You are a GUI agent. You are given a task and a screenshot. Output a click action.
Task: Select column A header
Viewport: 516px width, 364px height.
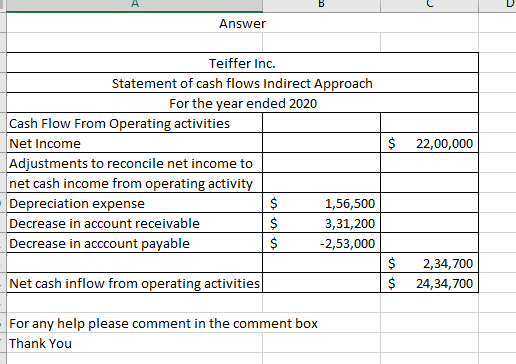coord(135,6)
